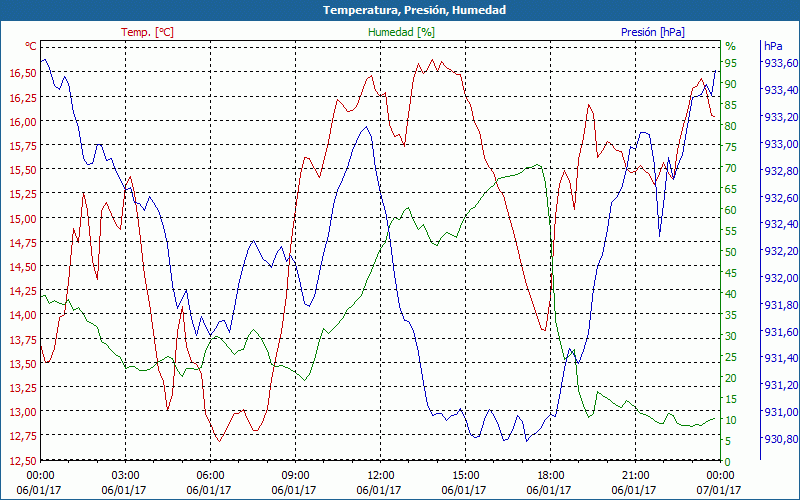Click the 95 humidity axis value

point(731,63)
